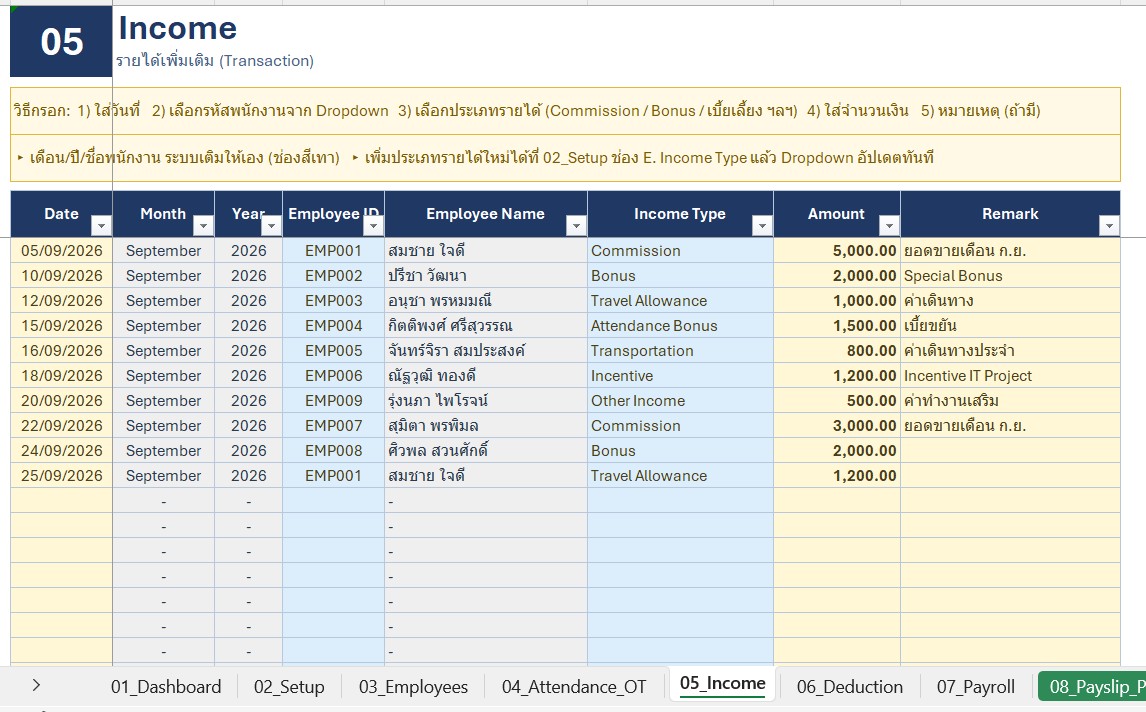Screen dimensions: 1146x712
Task: Click employee name cell ปรีชา วัฒนา
Action: [486, 276]
